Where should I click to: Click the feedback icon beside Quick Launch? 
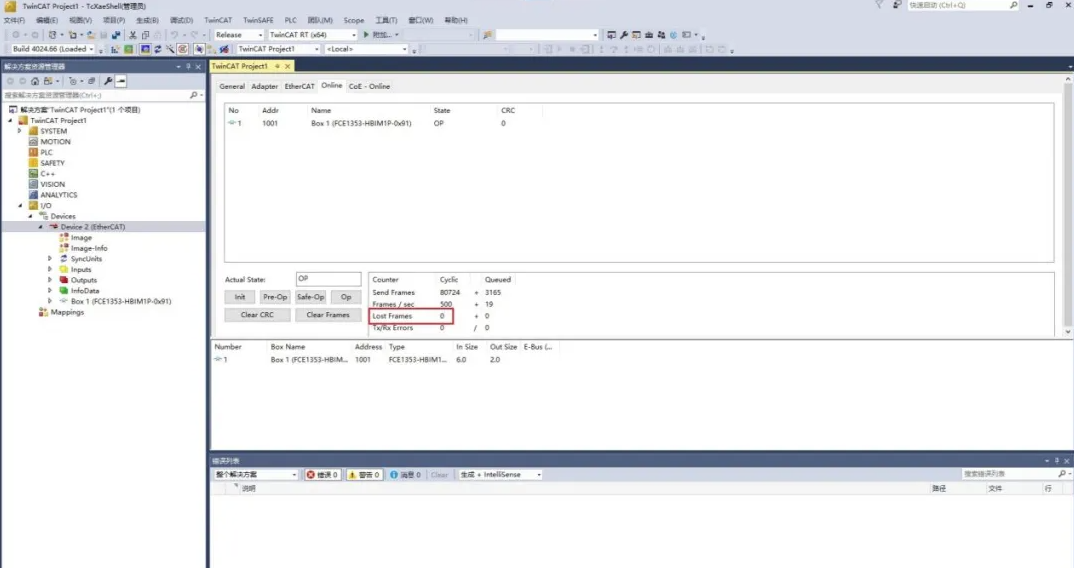pyautogui.click(x=897, y=5)
